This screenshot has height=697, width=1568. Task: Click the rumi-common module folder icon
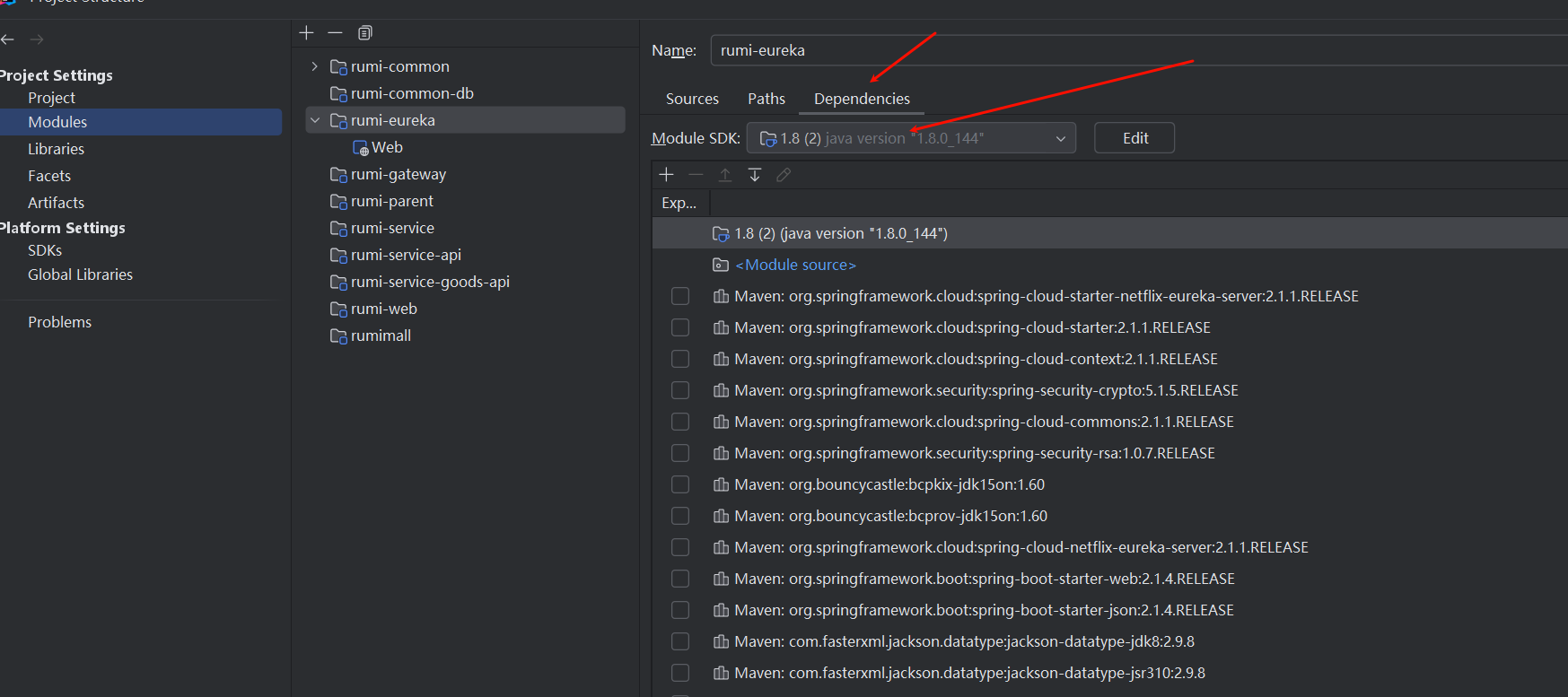coord(338,67)
